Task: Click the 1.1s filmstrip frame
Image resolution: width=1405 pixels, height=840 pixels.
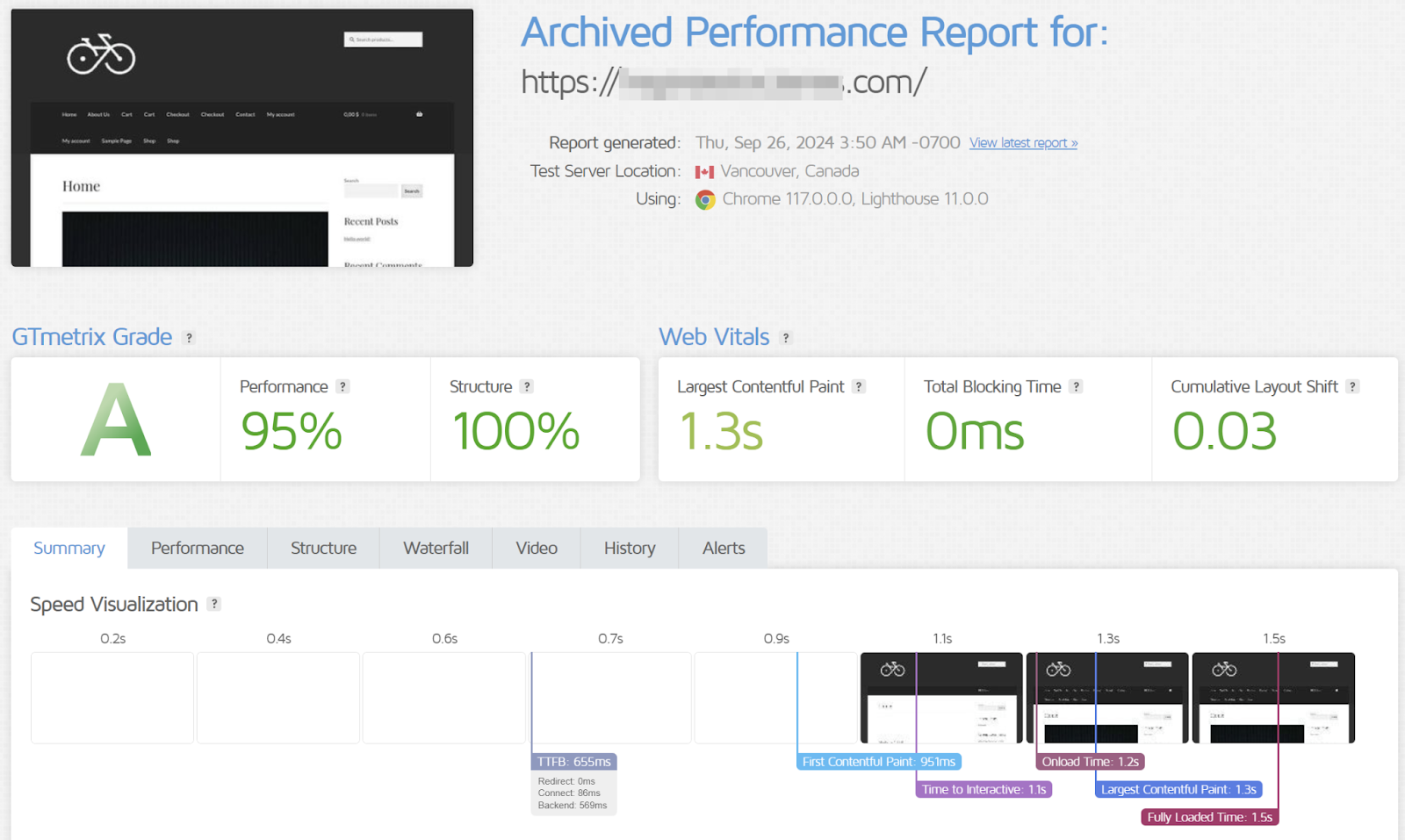Action: pos(941,698)
